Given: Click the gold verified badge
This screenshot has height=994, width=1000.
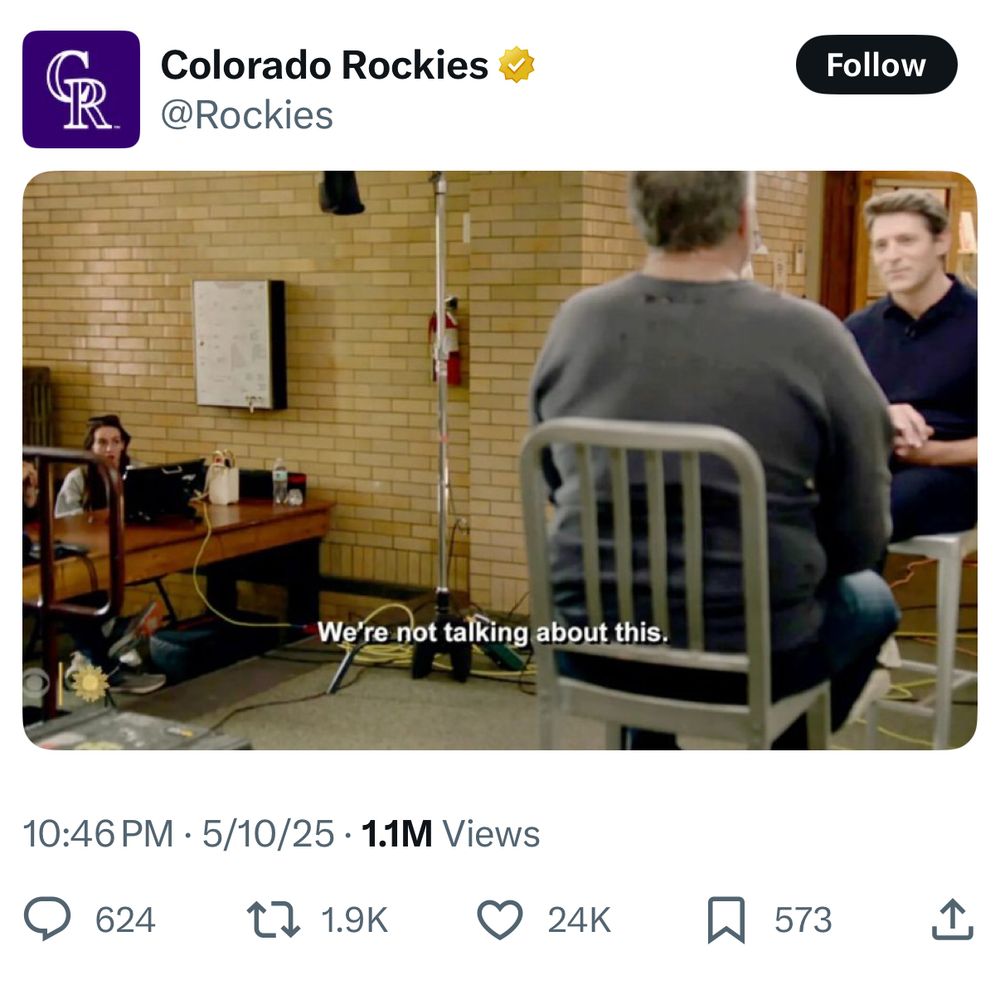Looking at the screenshot, I should click(516, 64).
